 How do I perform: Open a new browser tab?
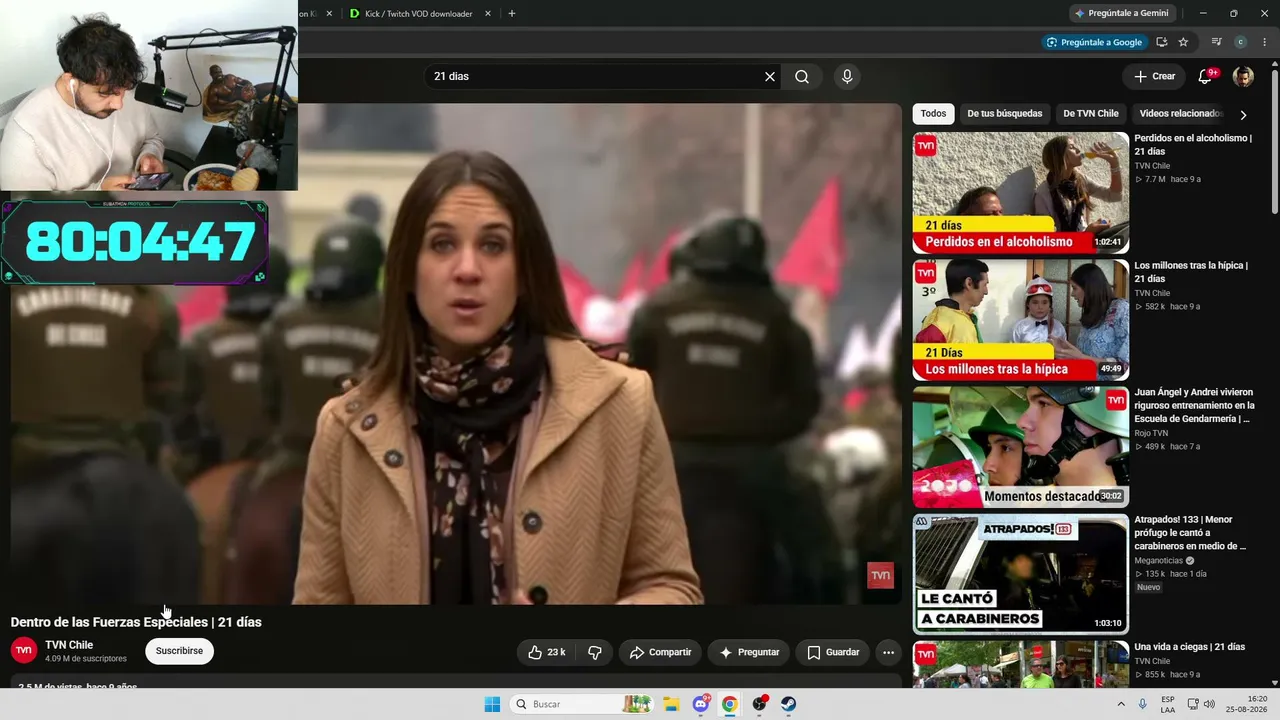point(512,13)
